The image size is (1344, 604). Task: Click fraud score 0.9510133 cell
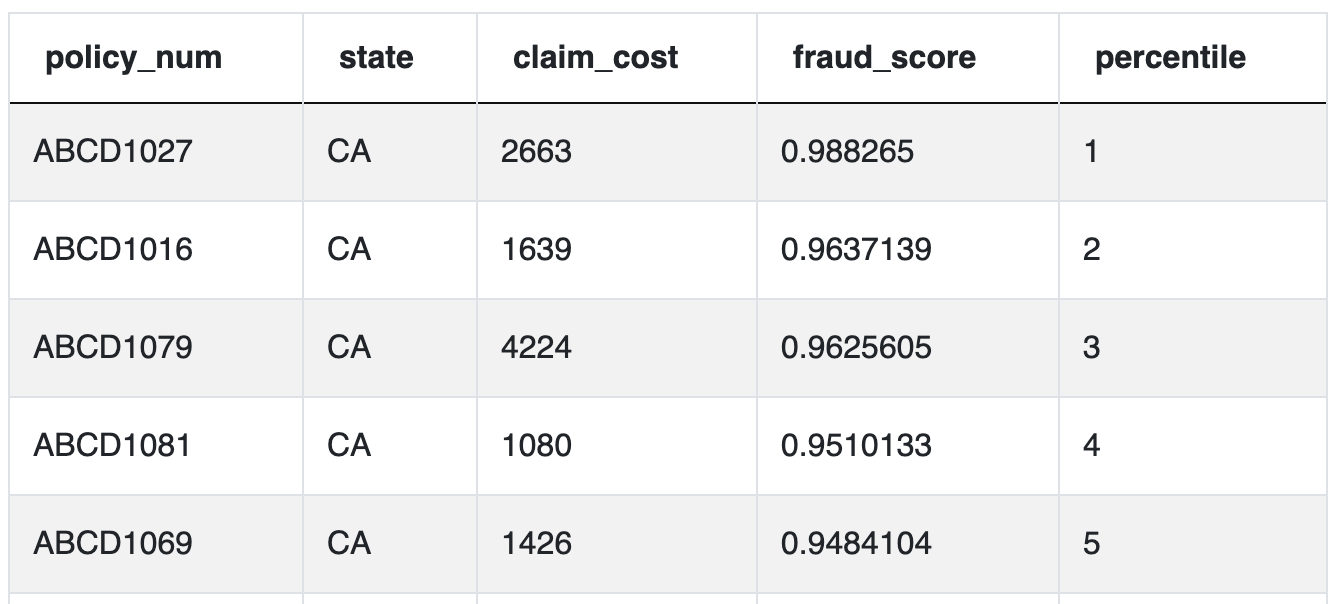click(x=908, y=446)
